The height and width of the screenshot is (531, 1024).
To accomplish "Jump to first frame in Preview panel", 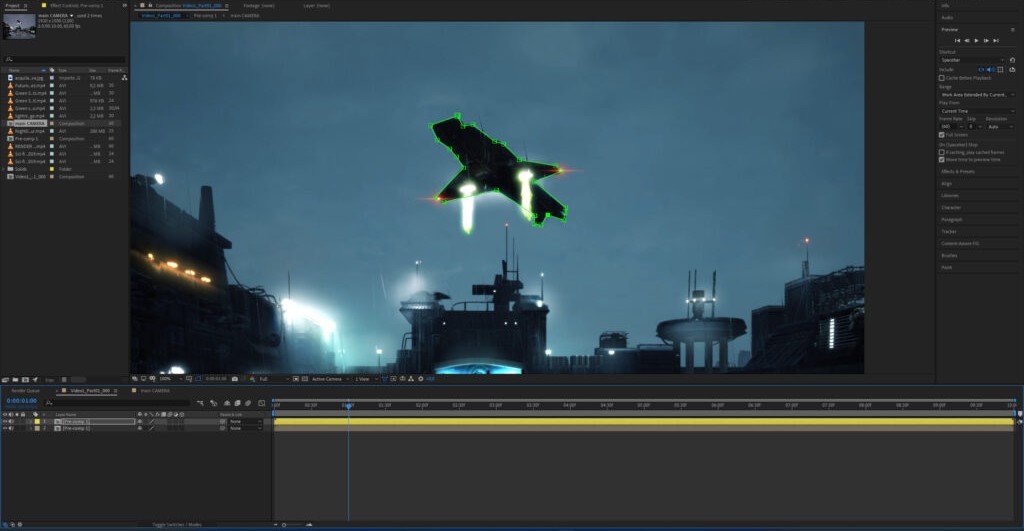I will pos(957,40).
